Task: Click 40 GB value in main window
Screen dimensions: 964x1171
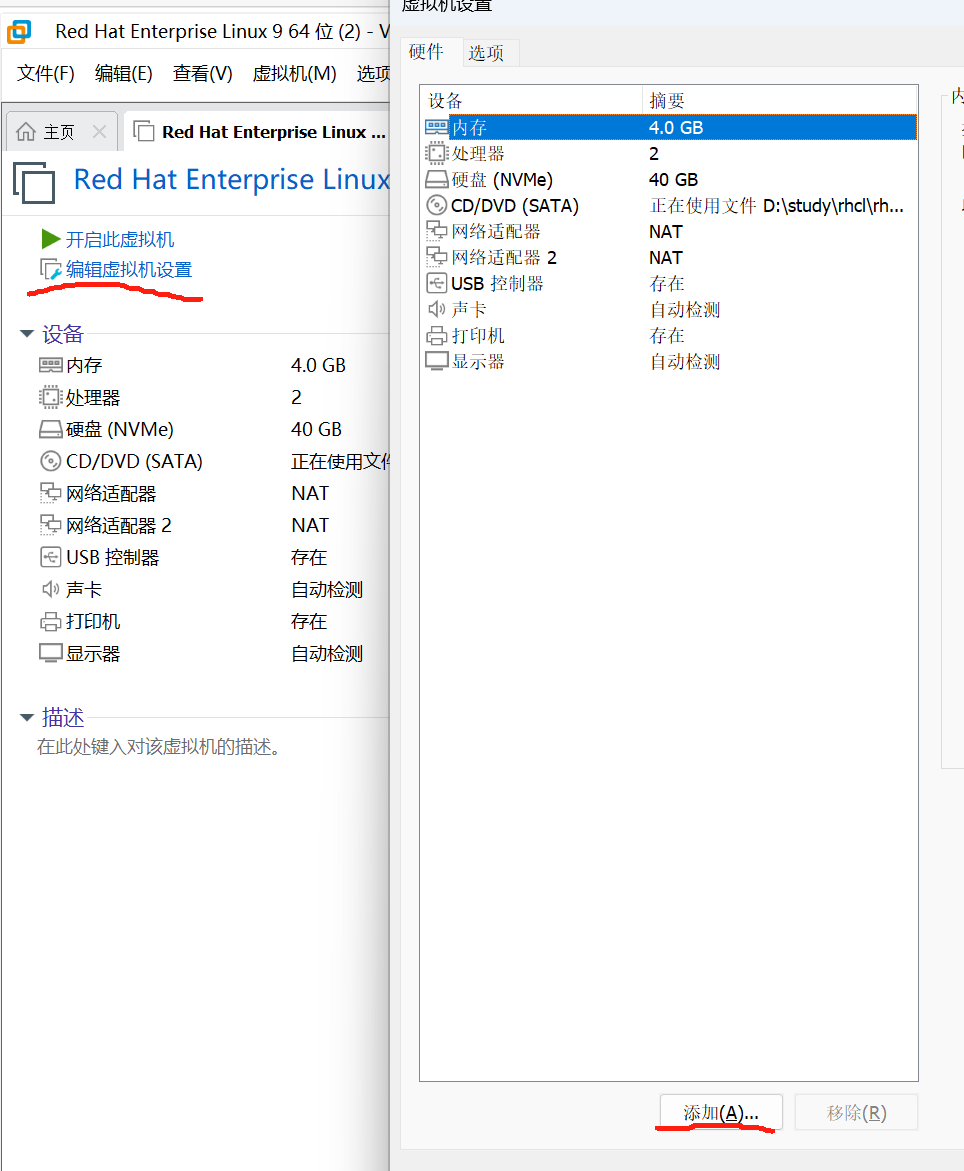Action: pos(317,429)
